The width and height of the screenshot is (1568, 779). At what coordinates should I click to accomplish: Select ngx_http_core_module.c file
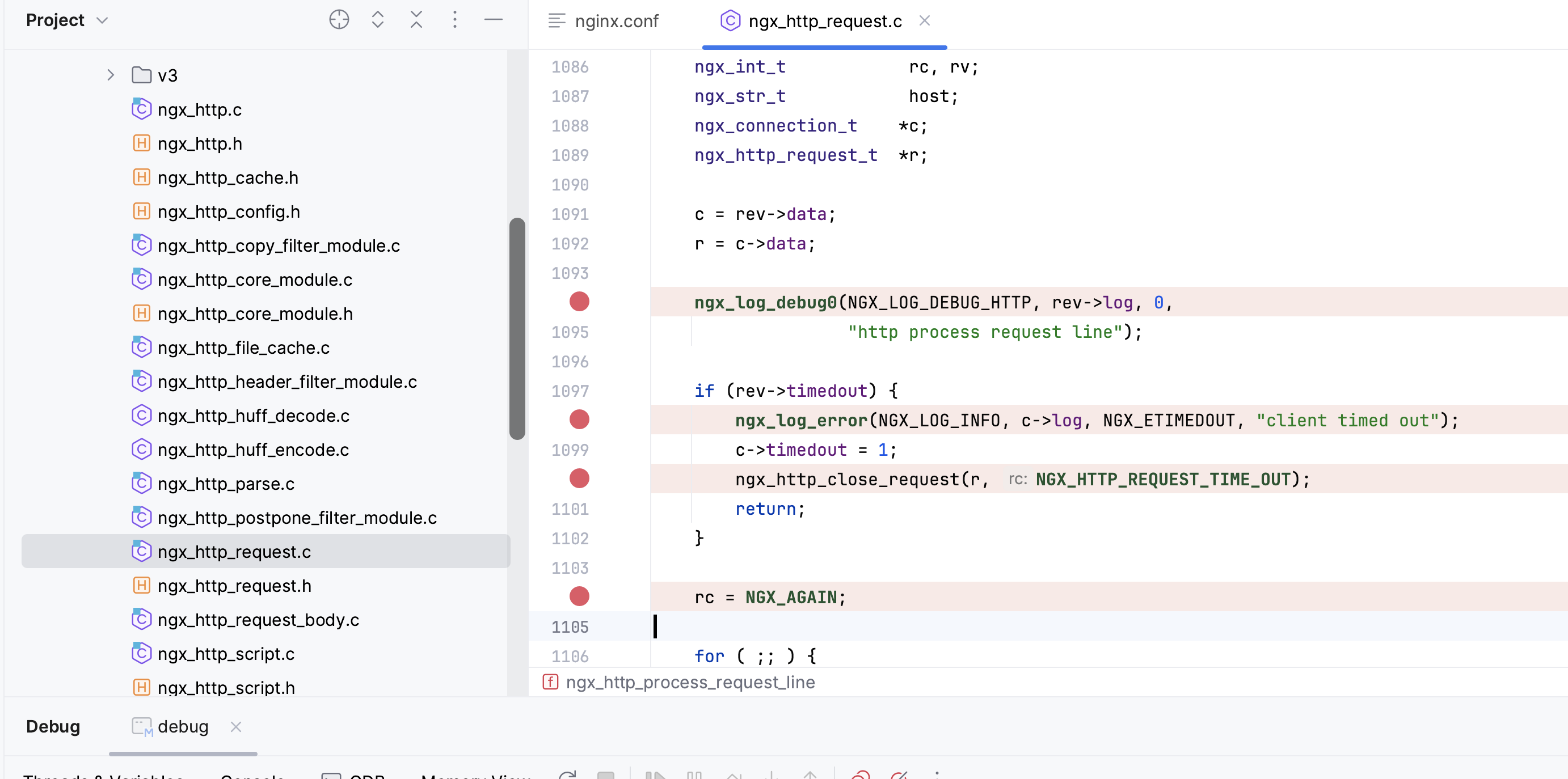pyautogui.click(x=255, y=280)
